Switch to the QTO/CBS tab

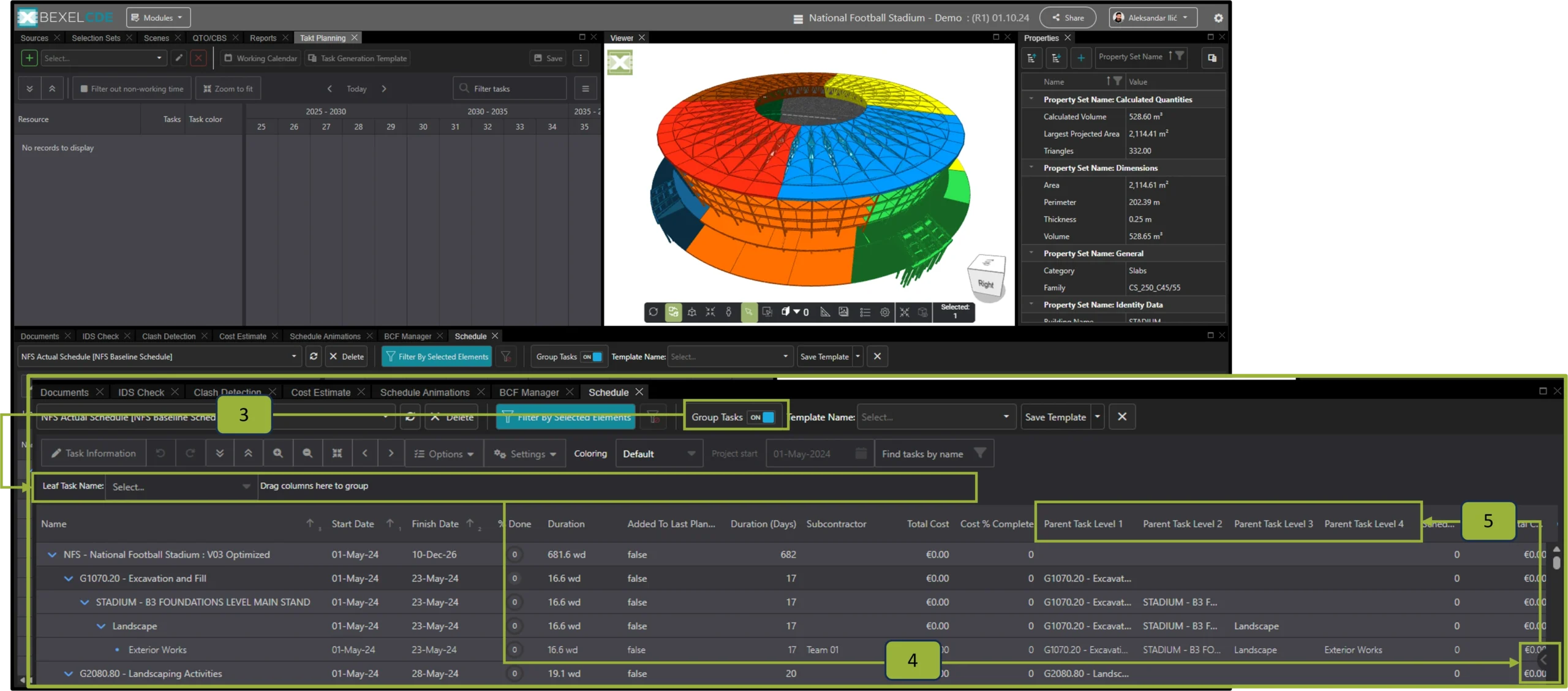pos(209,38)
